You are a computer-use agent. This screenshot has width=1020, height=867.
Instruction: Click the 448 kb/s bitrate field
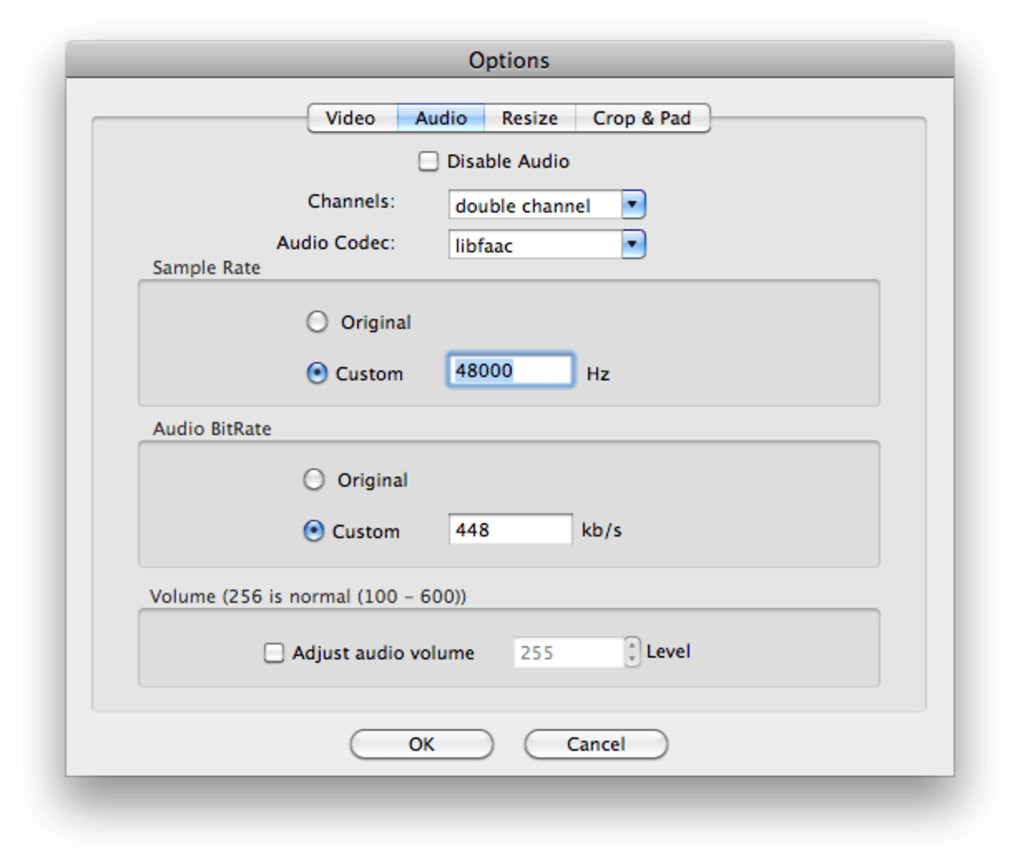510,530
